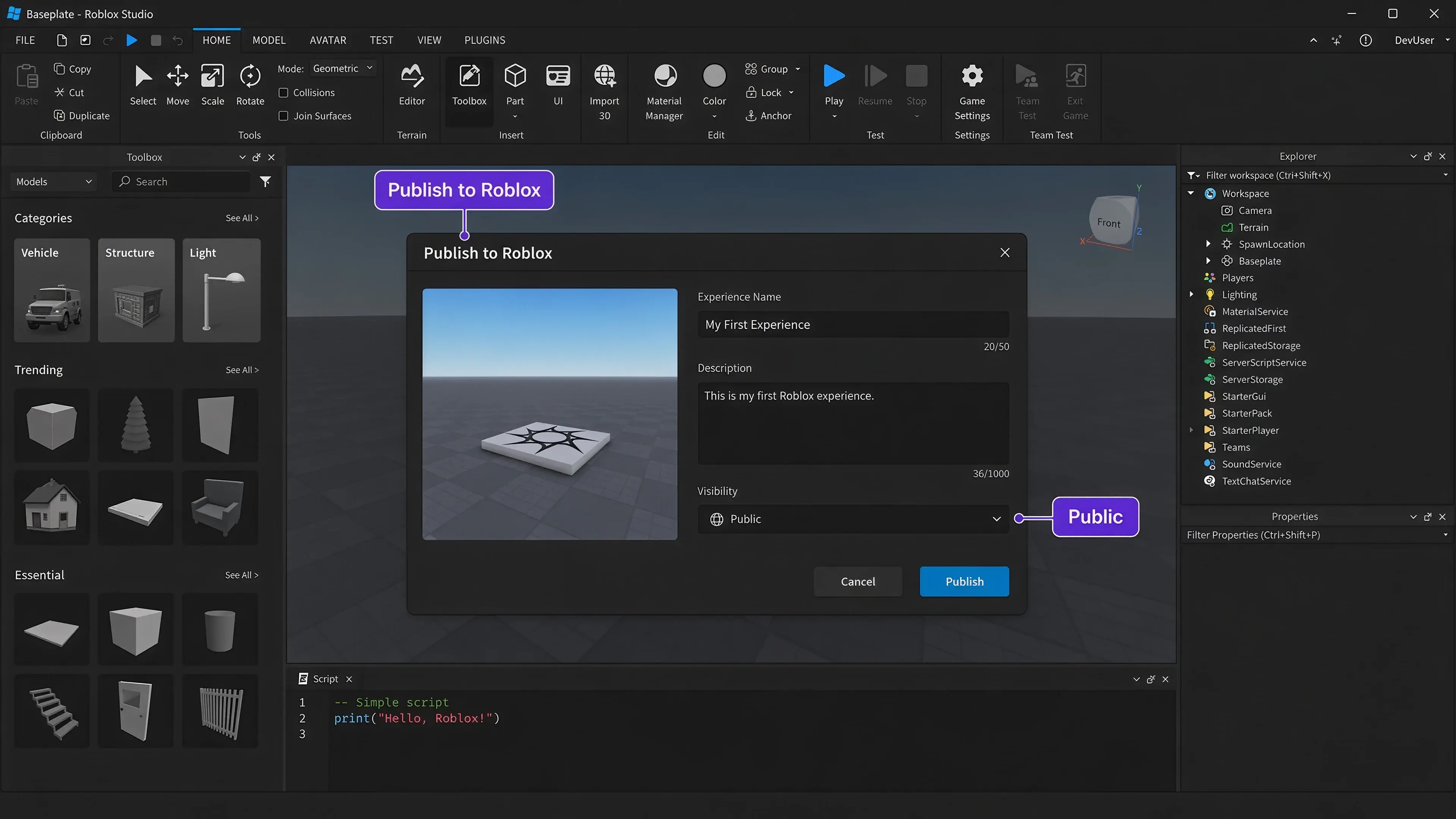
Task: Enable the Collisions checkbox
Action: (x=283, y=93)
